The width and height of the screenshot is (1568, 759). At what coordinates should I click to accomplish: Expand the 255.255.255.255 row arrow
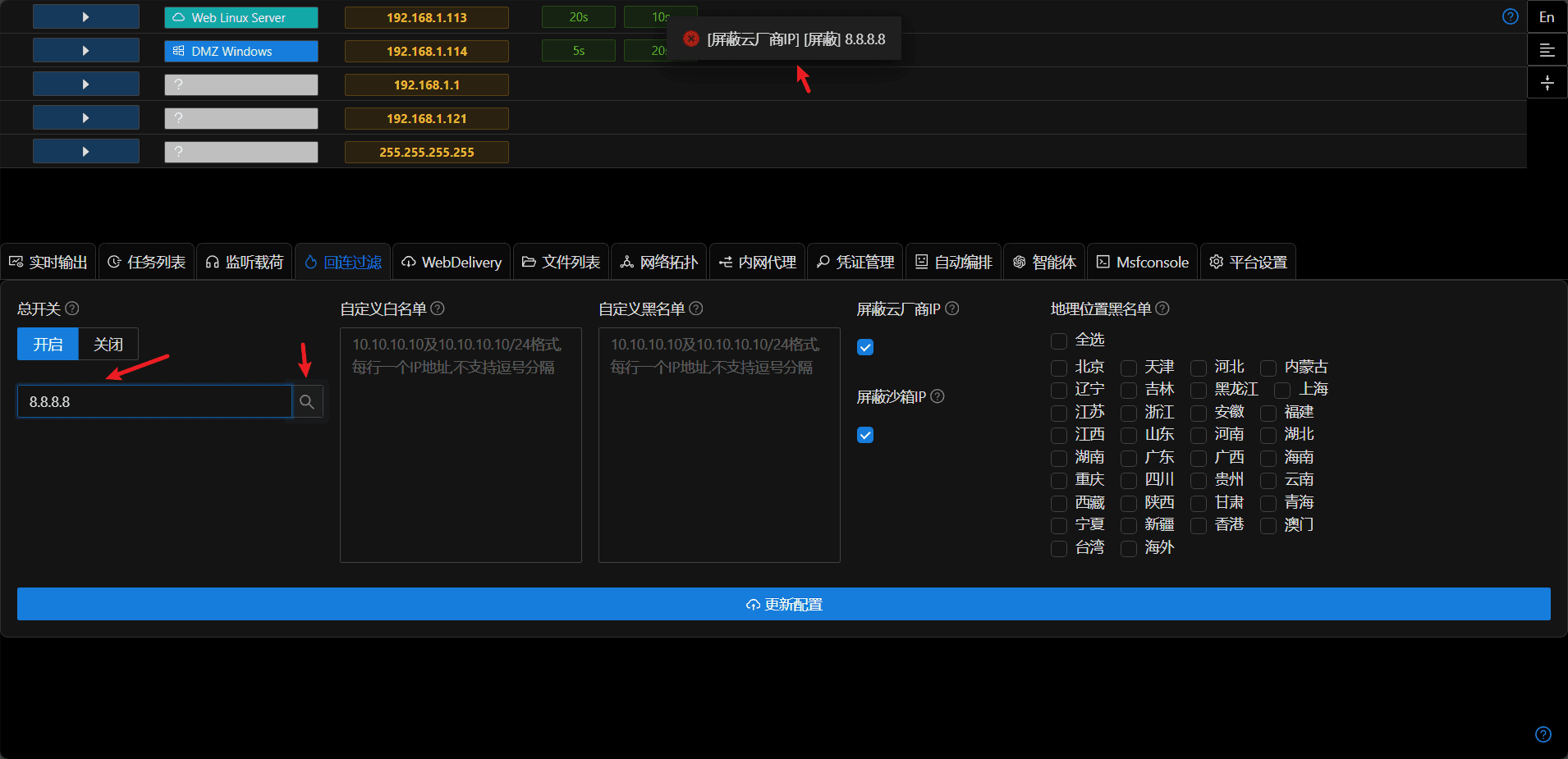86,152
